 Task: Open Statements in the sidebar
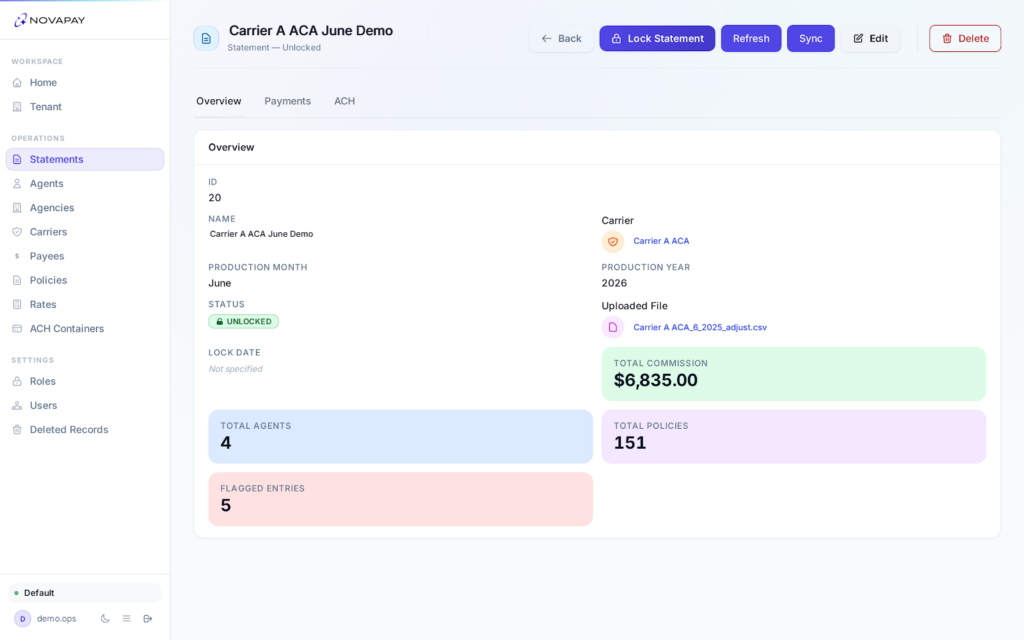[85, 159]
